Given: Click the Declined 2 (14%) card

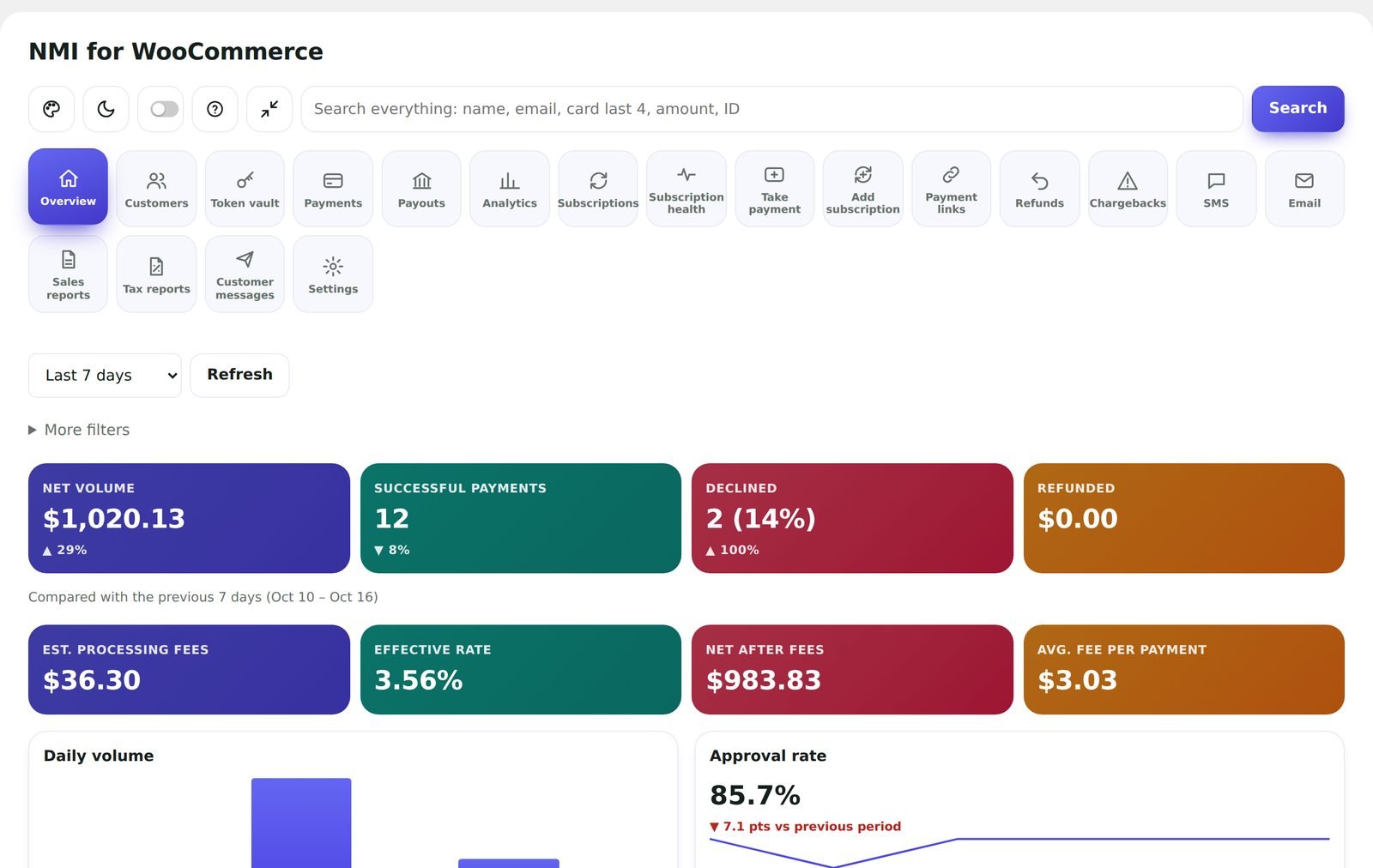Looking at the screenshot, I should 852,518.
